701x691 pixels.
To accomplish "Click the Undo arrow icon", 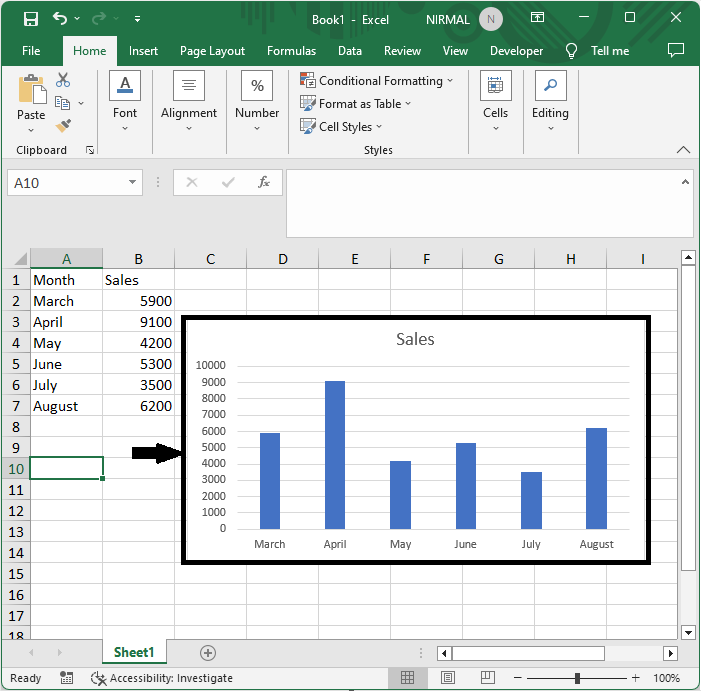I will pyautogui.click(x=60, y=19).
